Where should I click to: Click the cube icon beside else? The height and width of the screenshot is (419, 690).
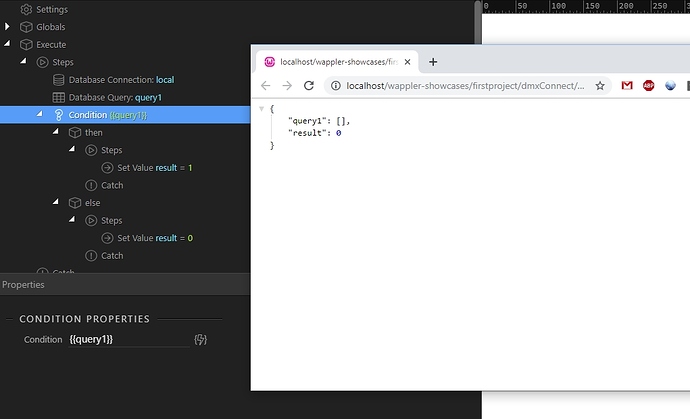(75, 203)
